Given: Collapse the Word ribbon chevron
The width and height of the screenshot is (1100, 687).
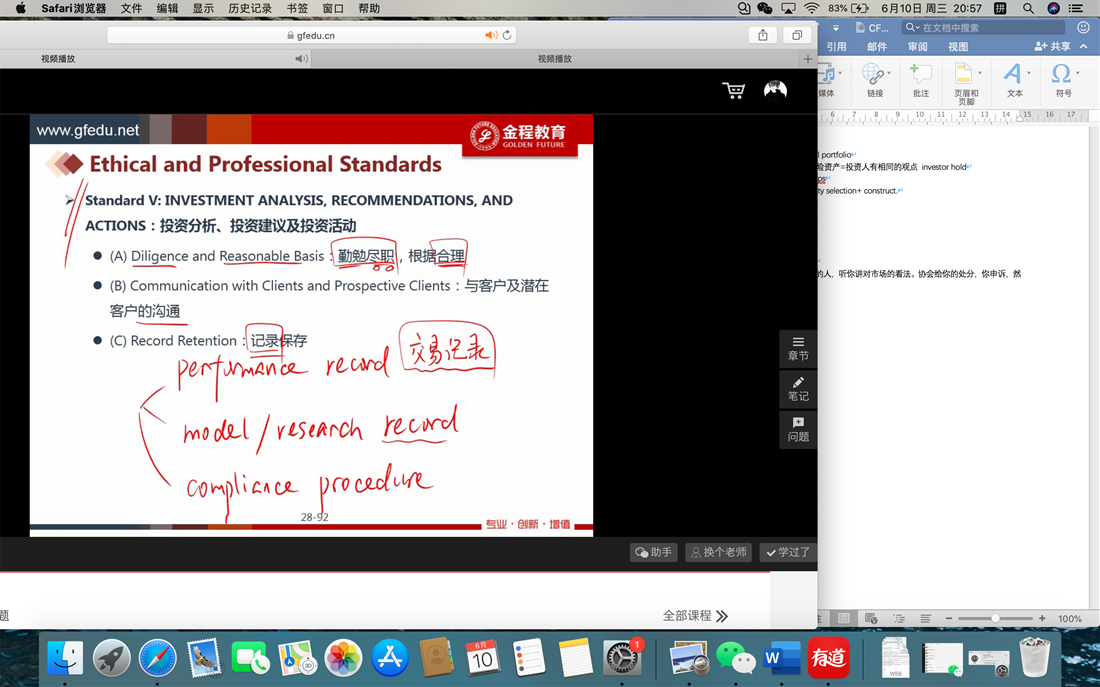Looking at the screenshot, I should 1084,47.
